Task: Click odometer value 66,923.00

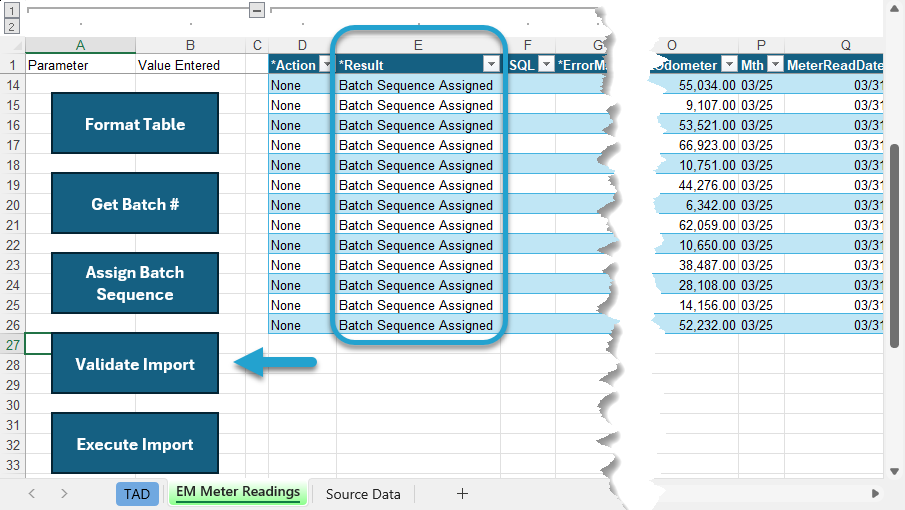Action: pyautogui.click(x=707, y=145)
